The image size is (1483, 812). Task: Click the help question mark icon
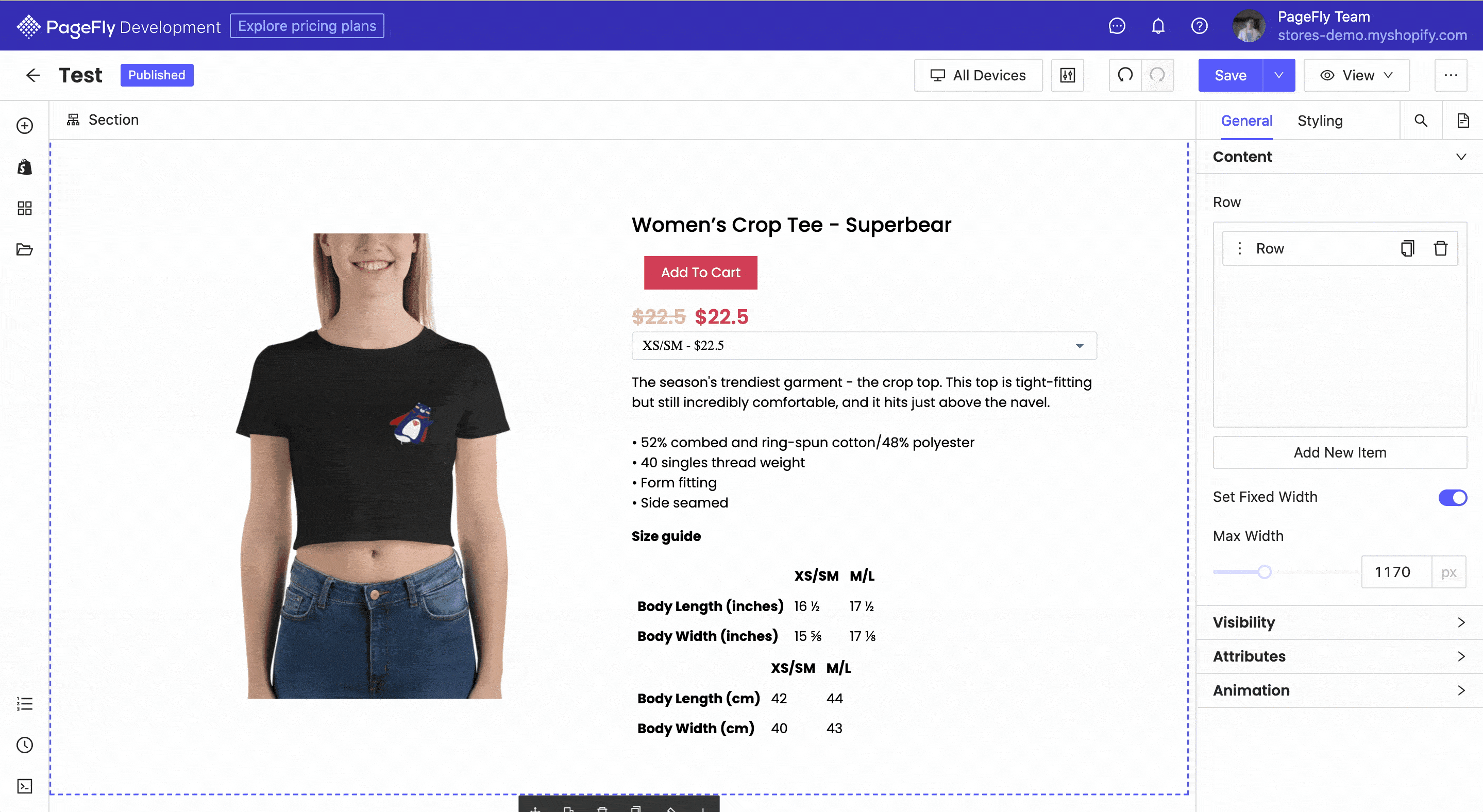click(1198, 25)
